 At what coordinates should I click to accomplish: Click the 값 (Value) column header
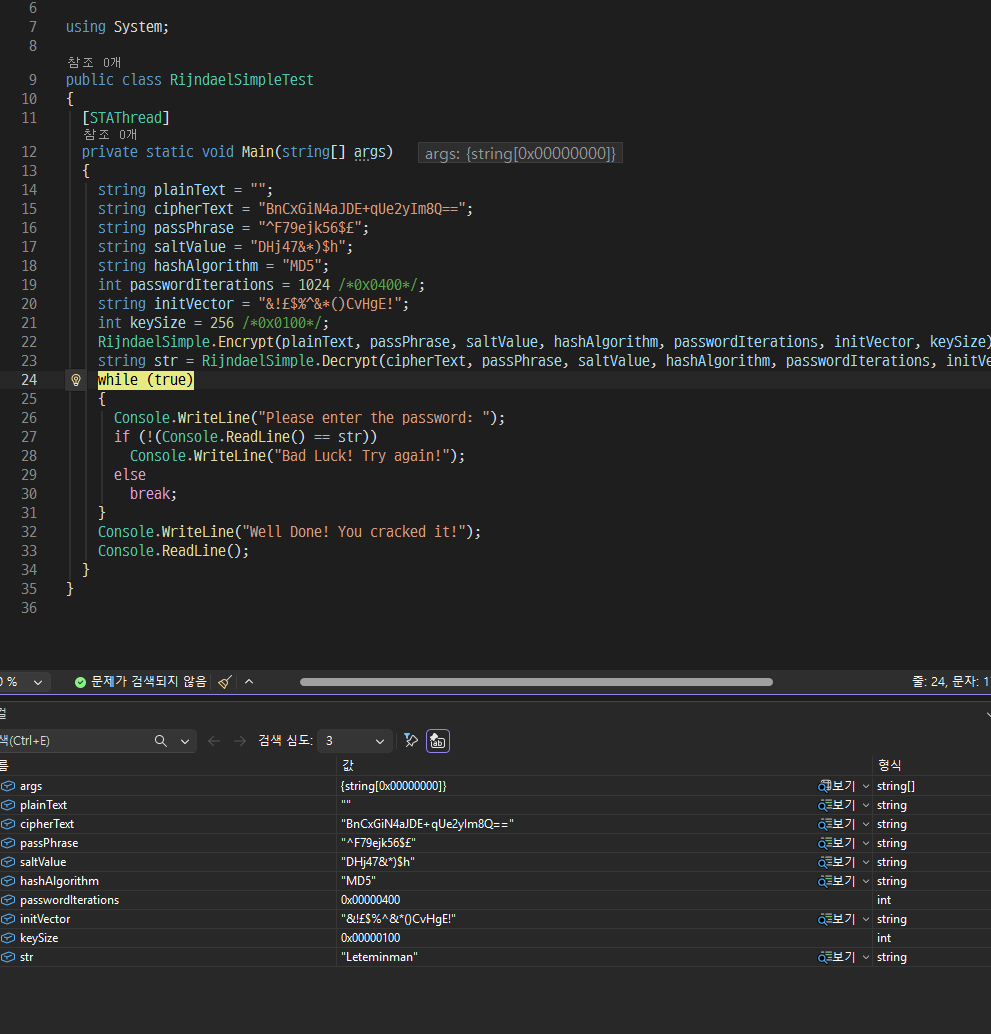click(348, 765)
